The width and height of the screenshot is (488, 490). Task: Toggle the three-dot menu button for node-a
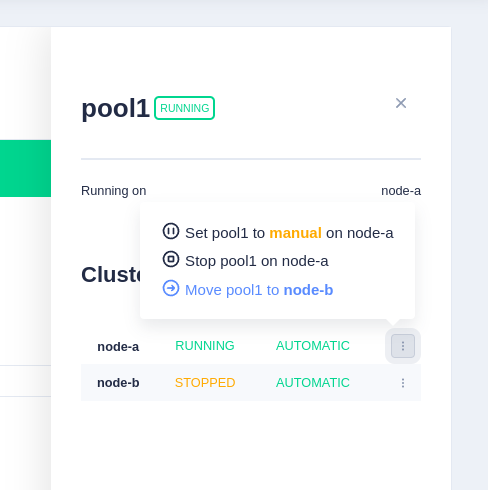(403, 346)
